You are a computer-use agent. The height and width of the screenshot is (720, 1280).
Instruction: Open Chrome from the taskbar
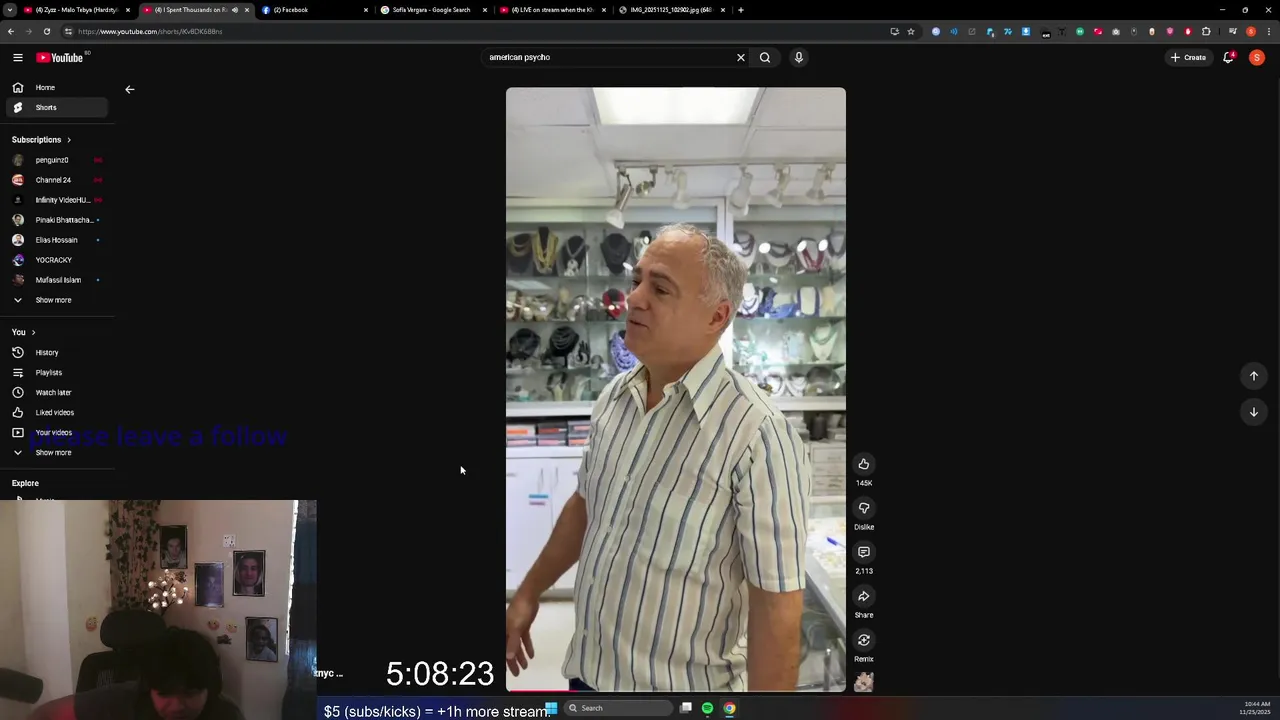tap(730, 708)
